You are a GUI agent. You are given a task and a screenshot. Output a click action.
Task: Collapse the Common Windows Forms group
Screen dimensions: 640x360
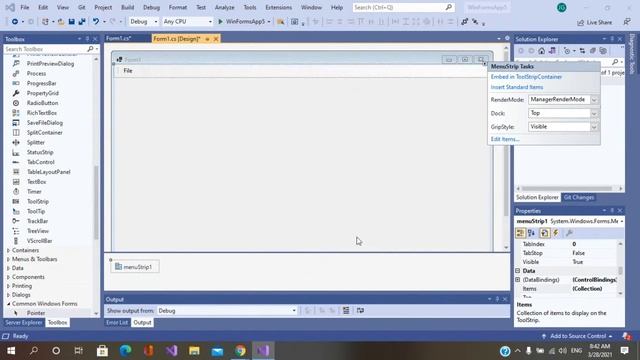coord(9,304)
